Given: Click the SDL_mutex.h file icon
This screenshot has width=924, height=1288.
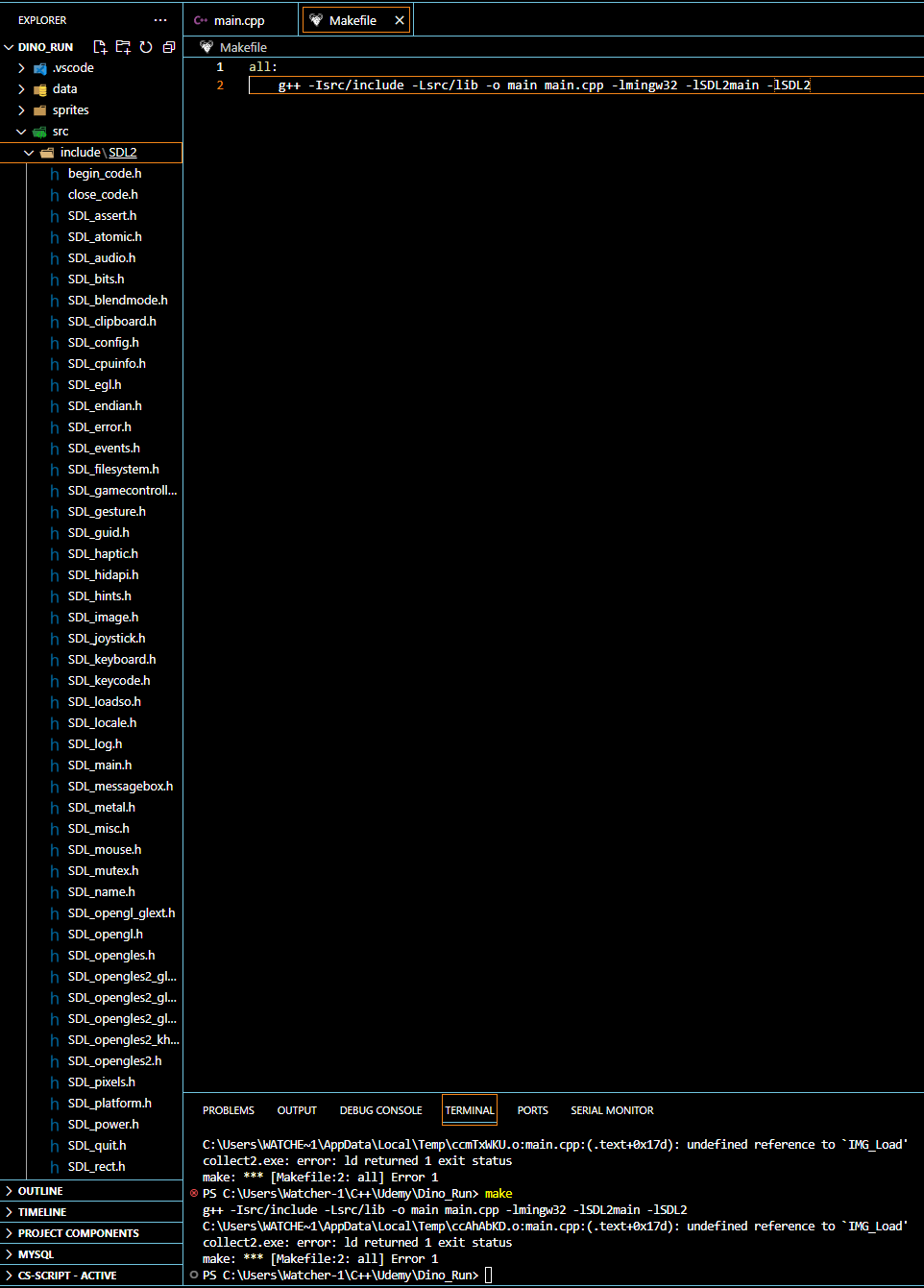Looking at the screenshot, I should click(55, 871).
